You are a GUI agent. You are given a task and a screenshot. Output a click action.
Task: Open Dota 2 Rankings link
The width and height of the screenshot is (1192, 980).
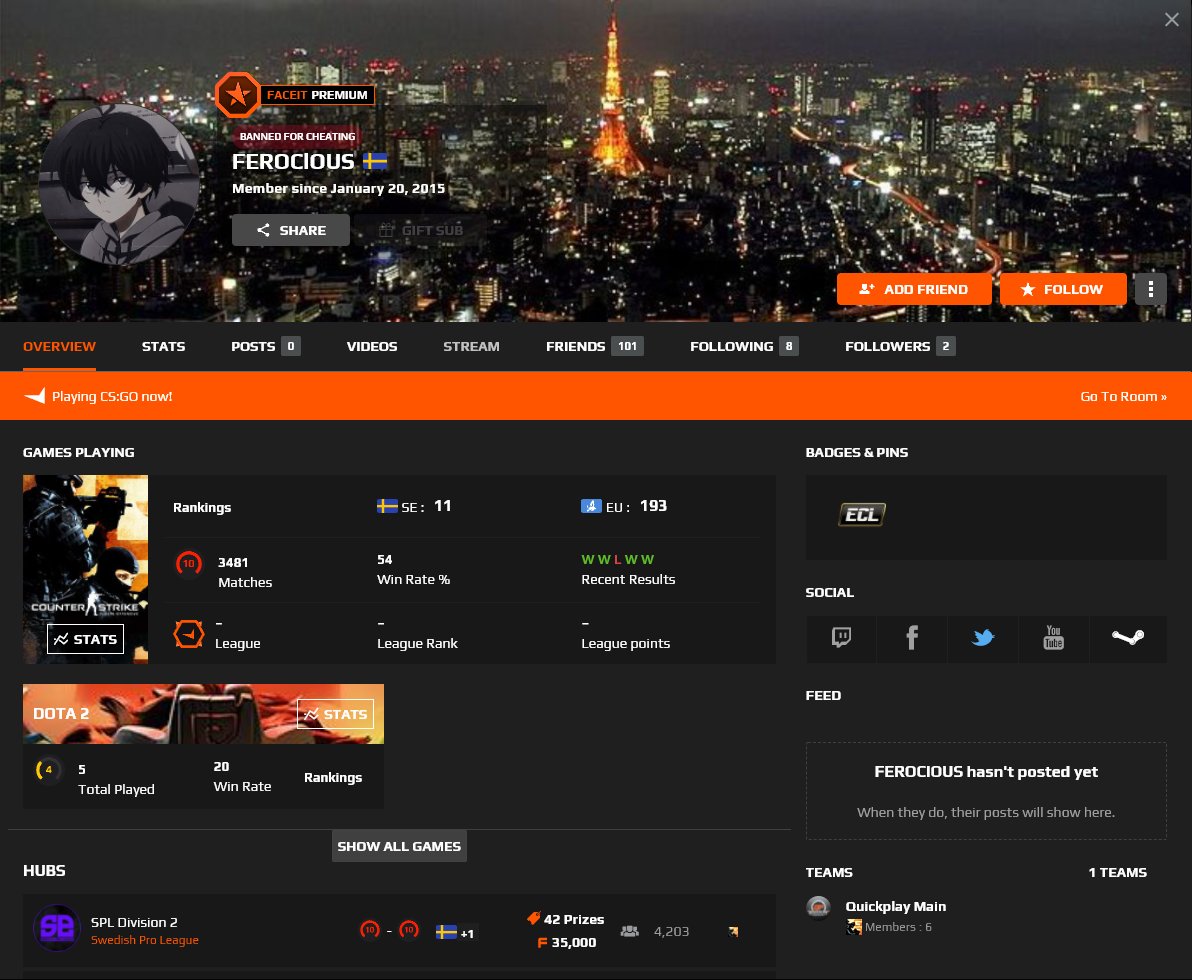(333, 777)
